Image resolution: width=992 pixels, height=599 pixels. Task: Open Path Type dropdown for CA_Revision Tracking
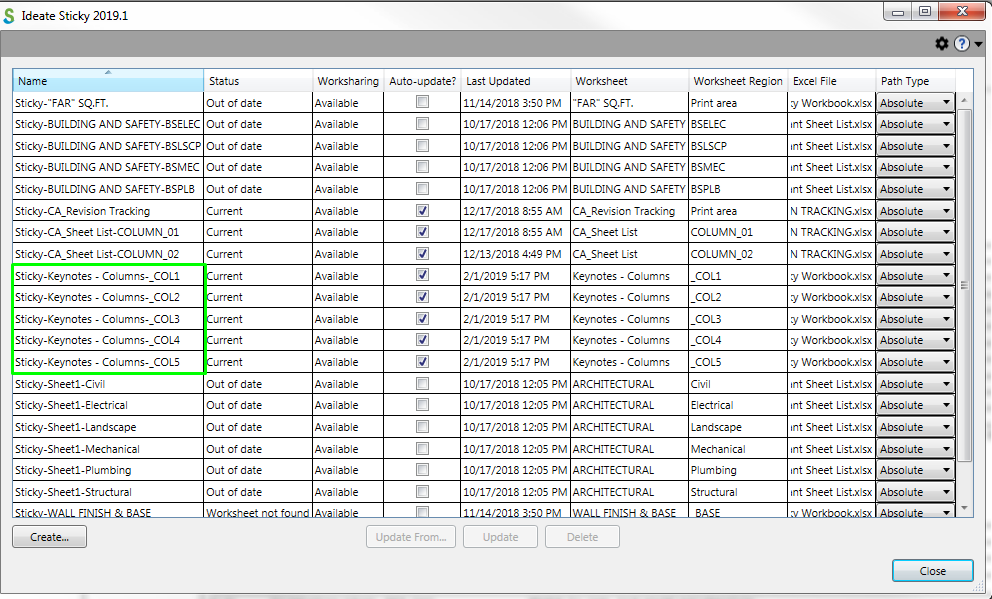pos(915,211)
